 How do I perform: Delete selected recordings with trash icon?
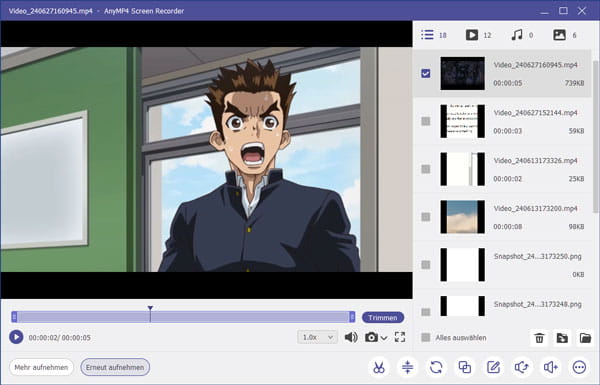tap(539, 338)
